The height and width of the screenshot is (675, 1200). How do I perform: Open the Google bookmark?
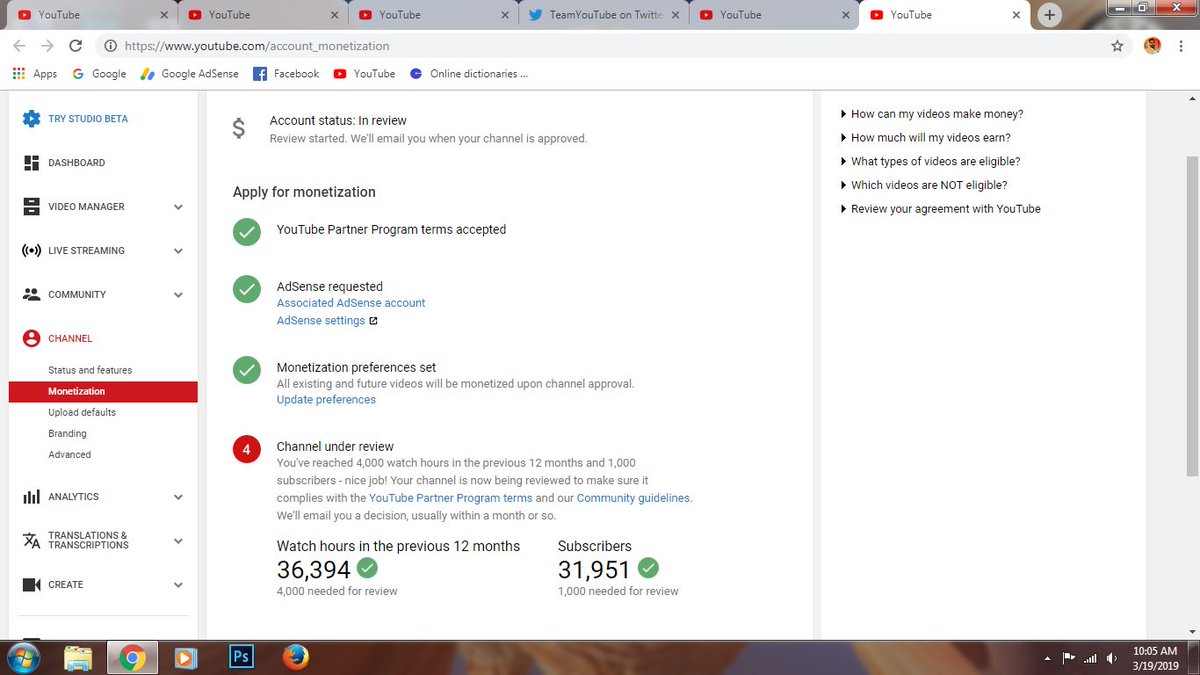click(x=99, y=74)
